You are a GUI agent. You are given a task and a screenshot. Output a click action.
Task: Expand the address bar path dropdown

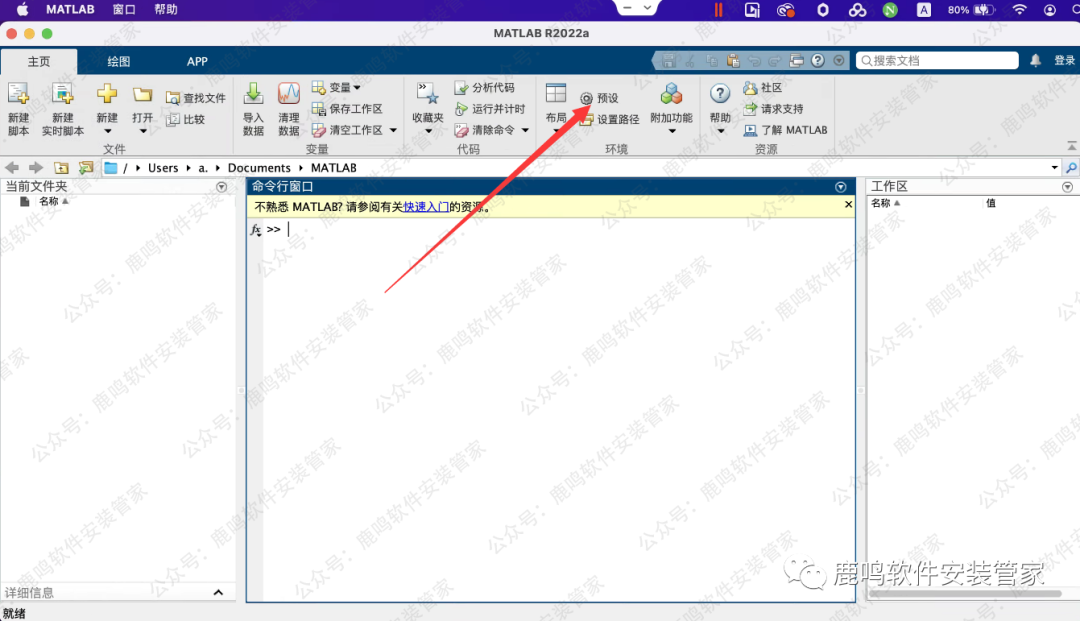pyautogui.click(x=1054, y=168)
